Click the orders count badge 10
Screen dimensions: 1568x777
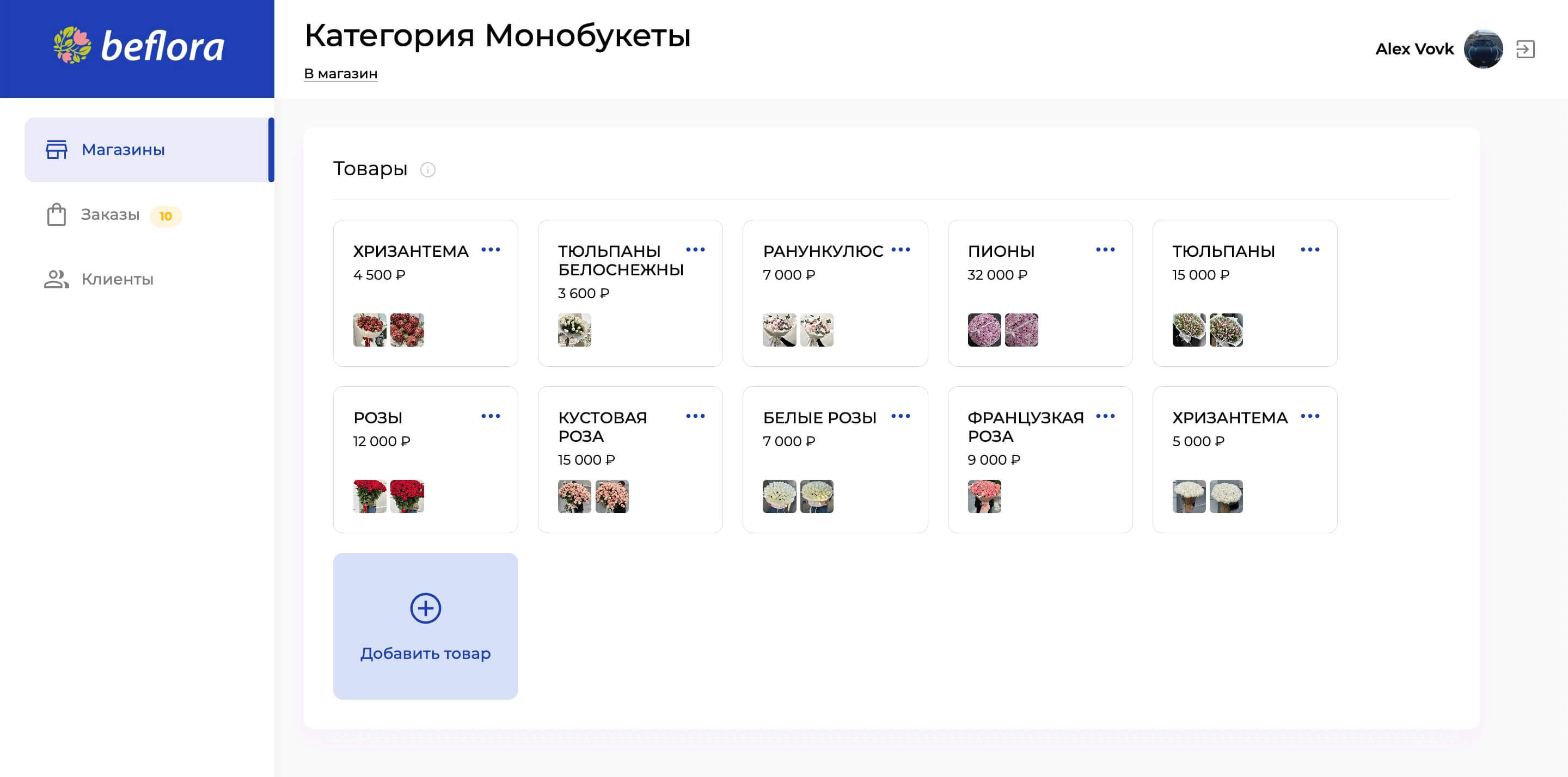166,216
